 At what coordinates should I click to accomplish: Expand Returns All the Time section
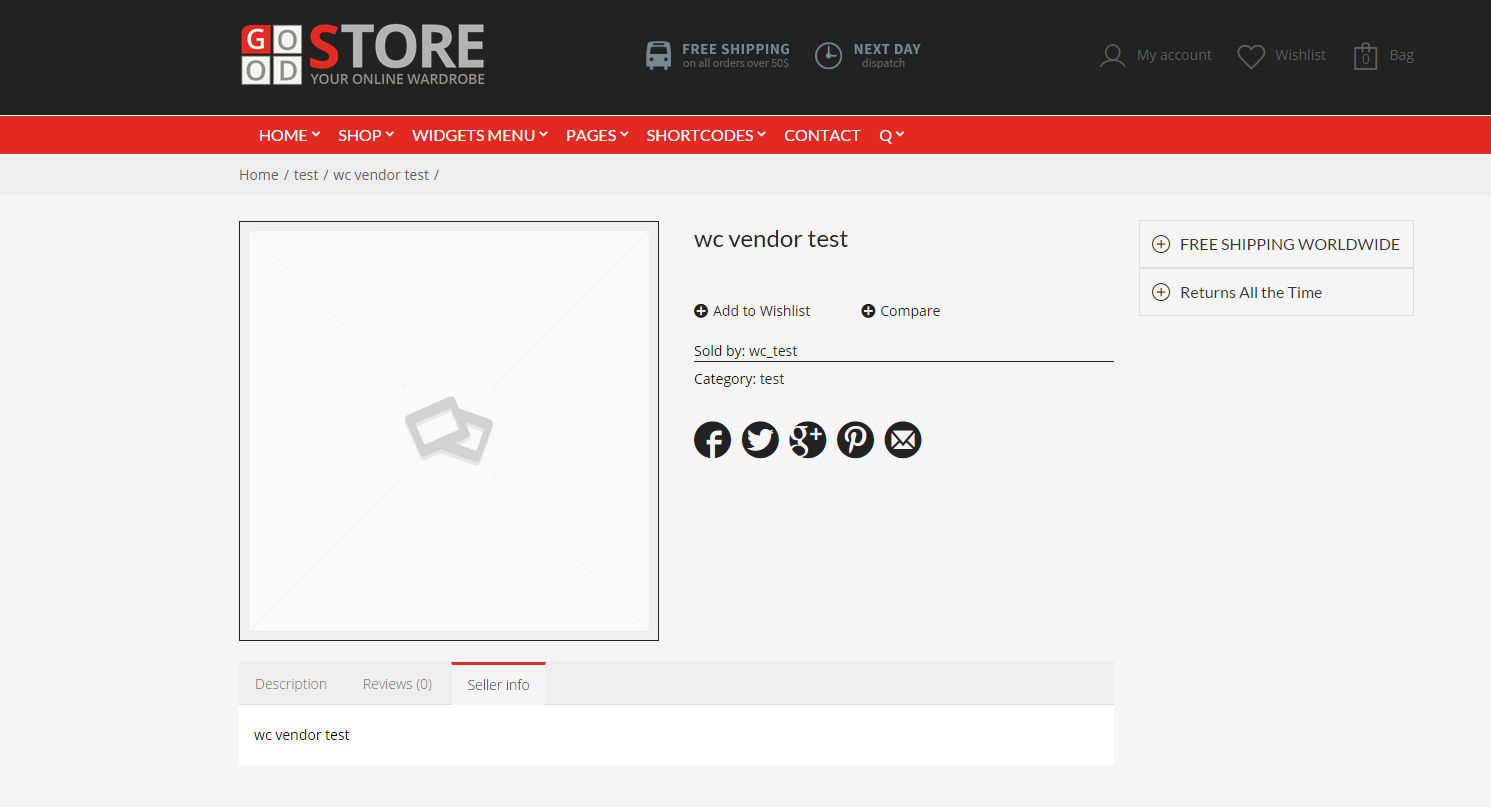point(1276,292)
